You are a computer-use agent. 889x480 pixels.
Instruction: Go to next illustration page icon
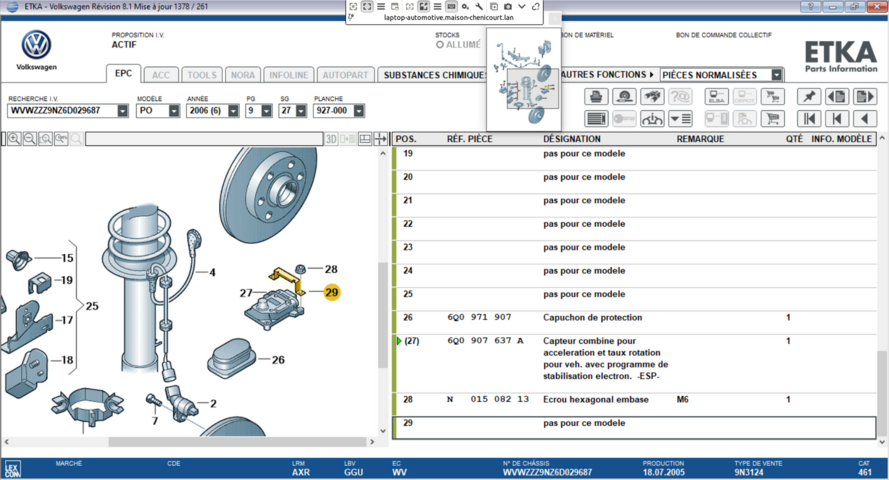click(865, 97)
